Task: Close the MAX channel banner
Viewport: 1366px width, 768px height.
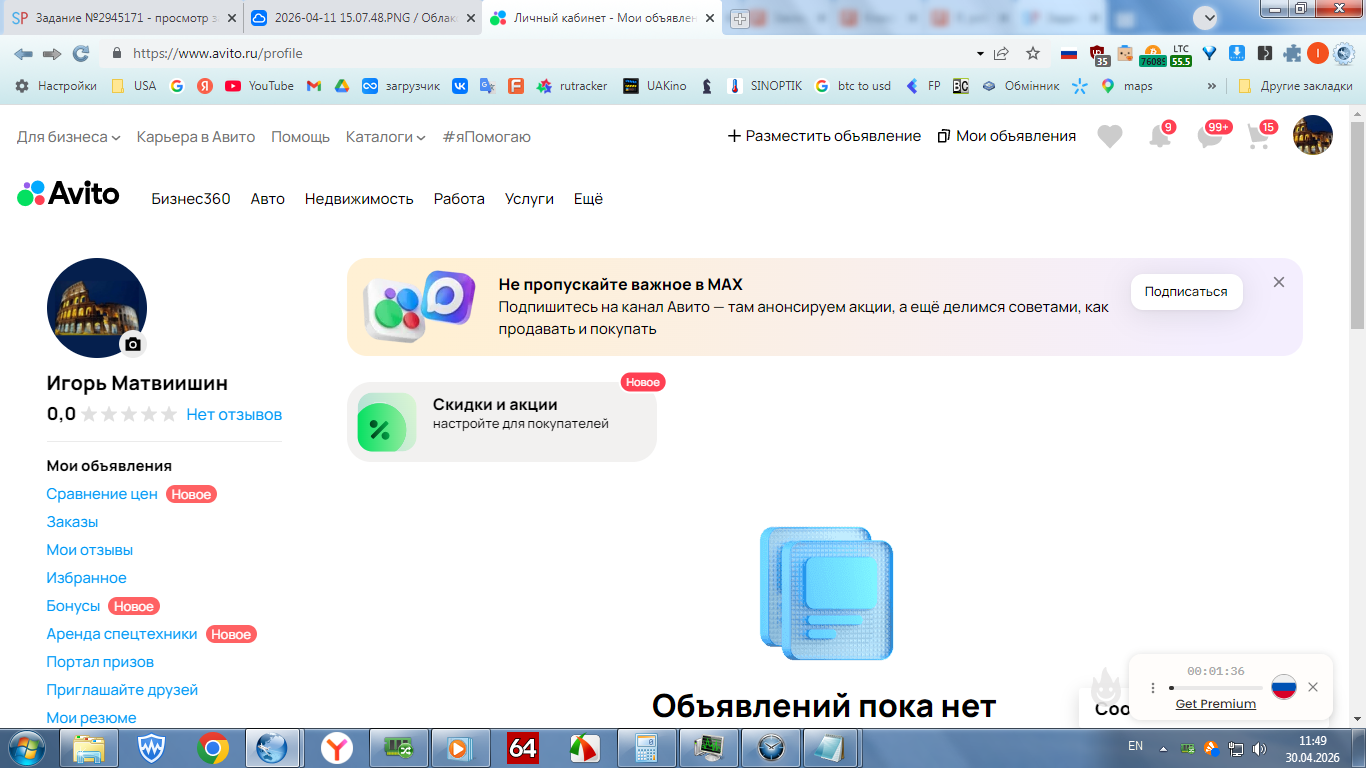Action: (x=1279, y=282)
